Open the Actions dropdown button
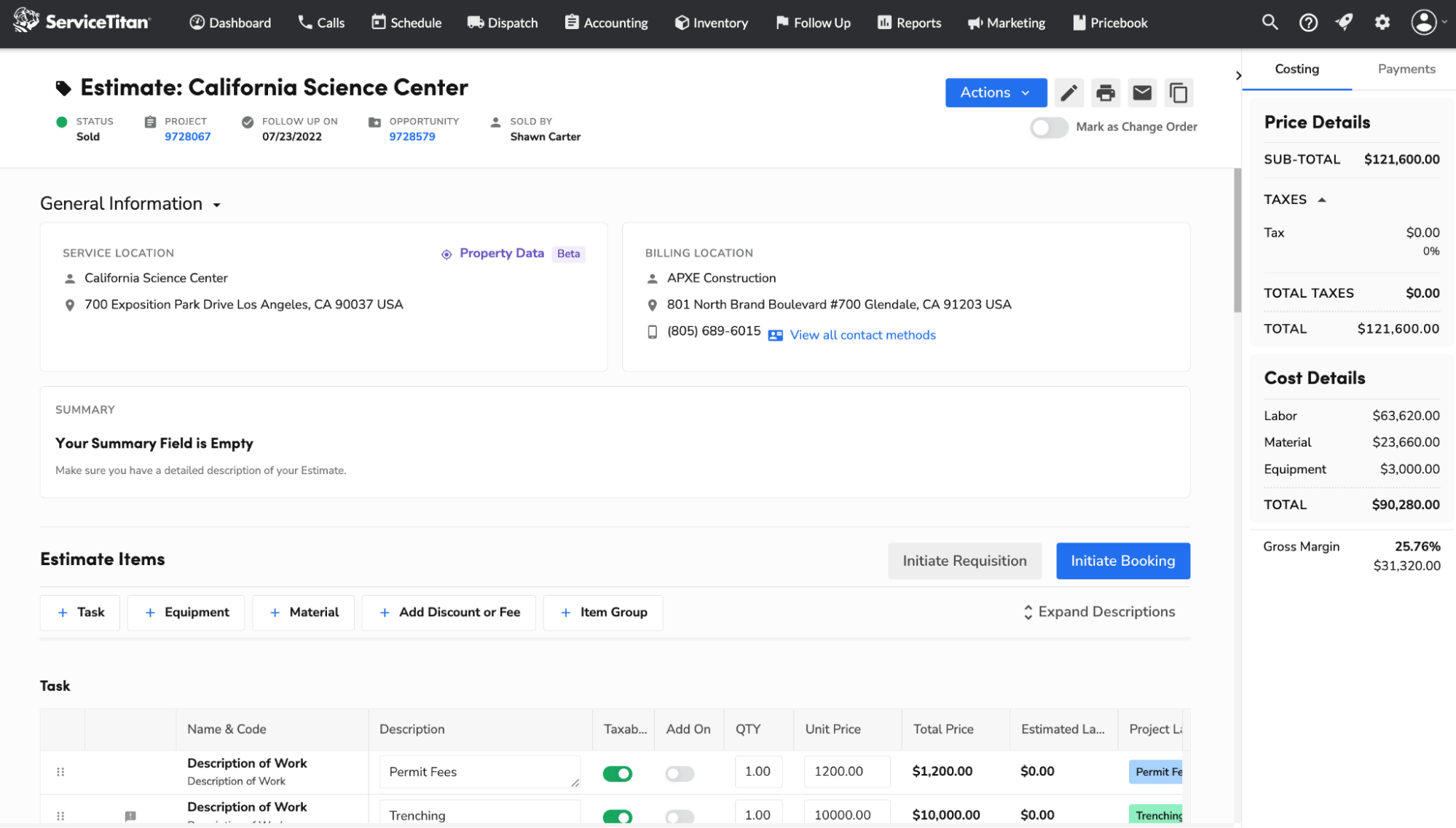Viewport: 1456px width, 828px height. [x=995, y=92]
